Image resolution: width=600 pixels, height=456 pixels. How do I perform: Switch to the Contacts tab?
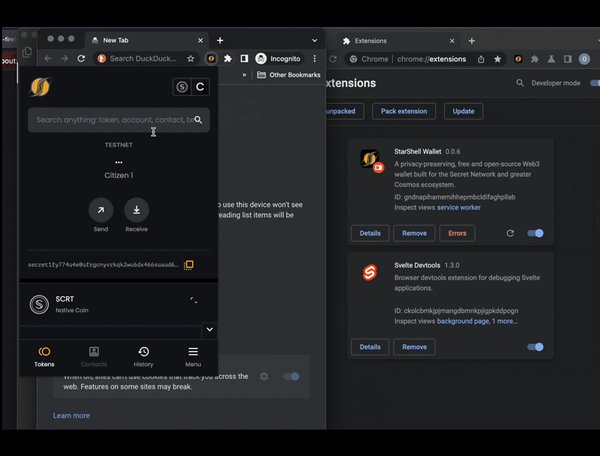click(94, 357)
